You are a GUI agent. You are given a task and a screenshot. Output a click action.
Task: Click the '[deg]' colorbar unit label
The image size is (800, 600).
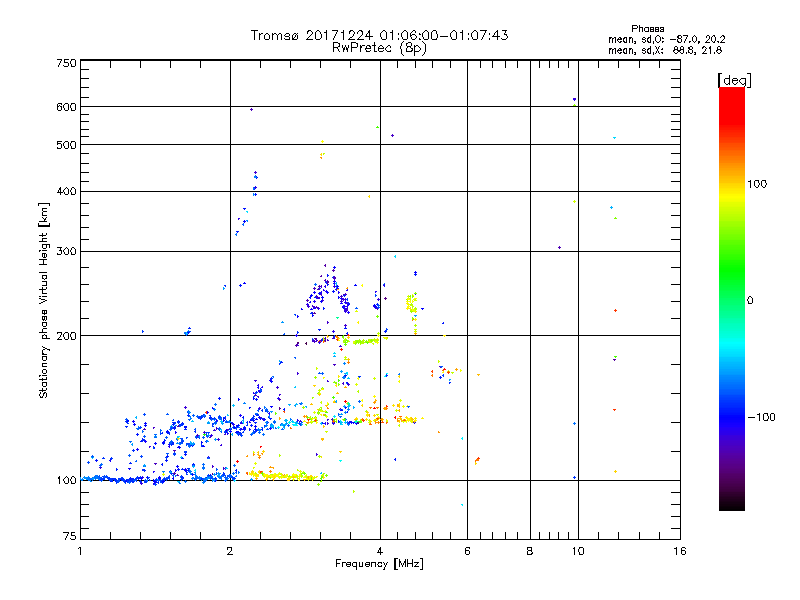[x=734, y=80]
